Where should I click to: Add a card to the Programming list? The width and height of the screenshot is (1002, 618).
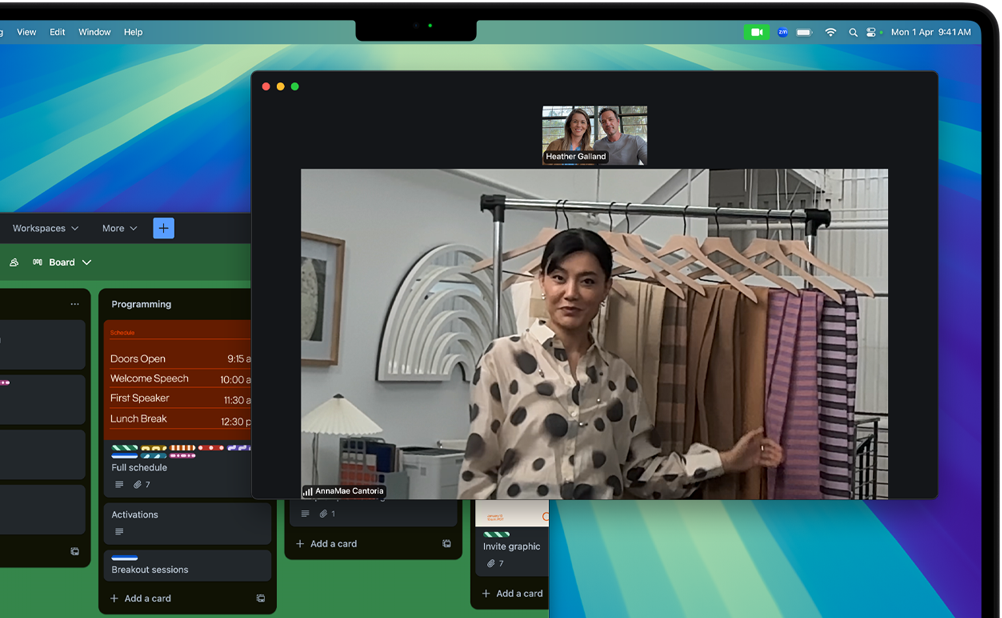tap(141, 598)
